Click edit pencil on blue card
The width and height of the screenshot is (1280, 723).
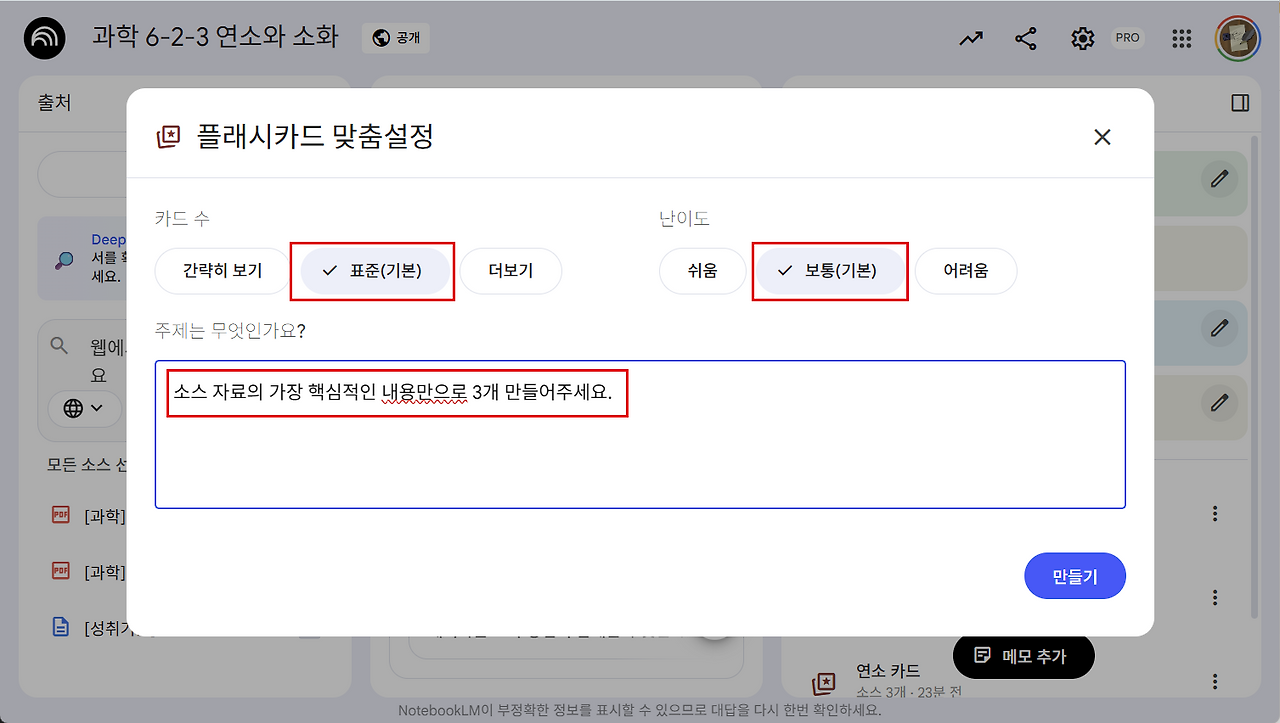point(1219,326)
